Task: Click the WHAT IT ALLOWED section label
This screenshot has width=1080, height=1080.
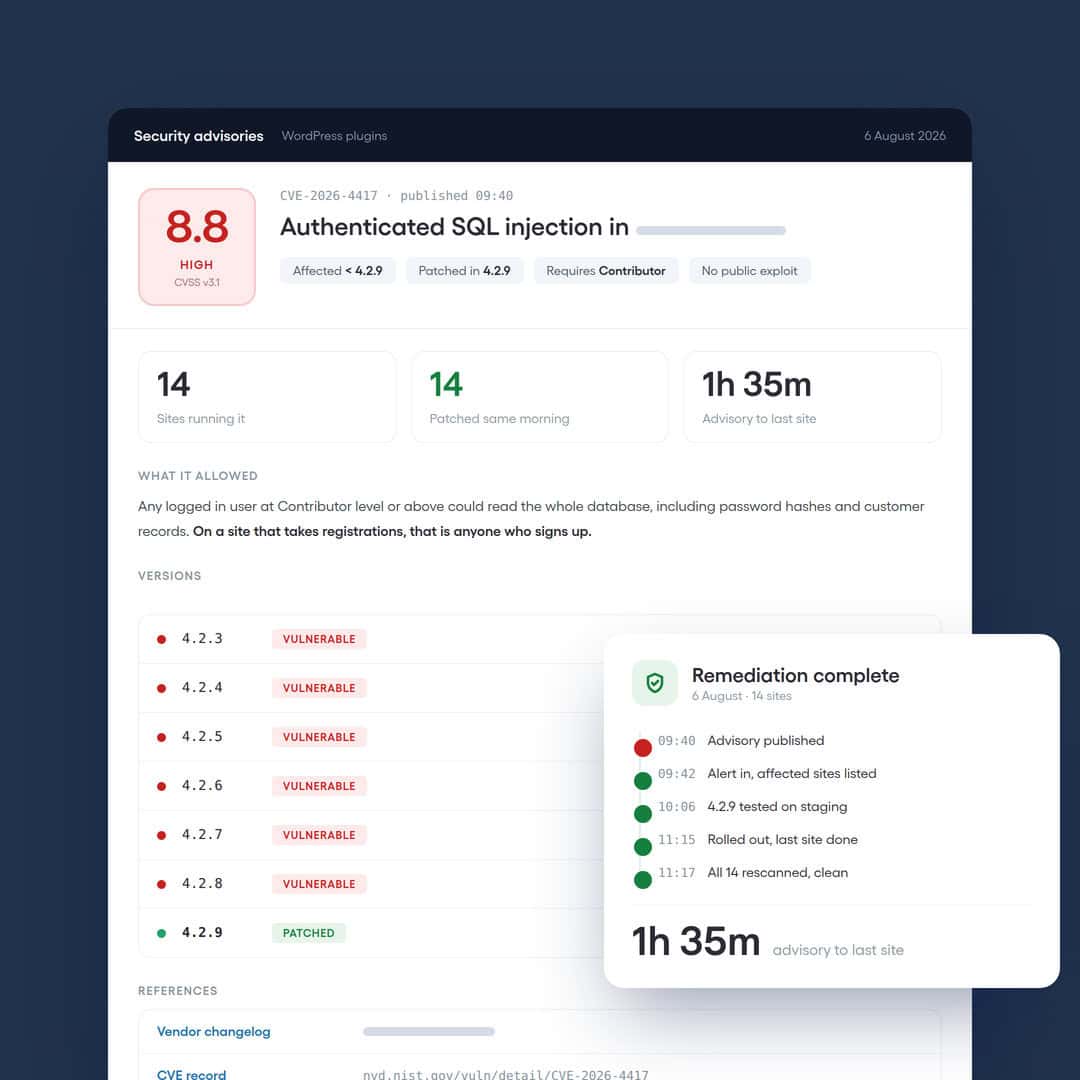Action: [x=198, y=476]
